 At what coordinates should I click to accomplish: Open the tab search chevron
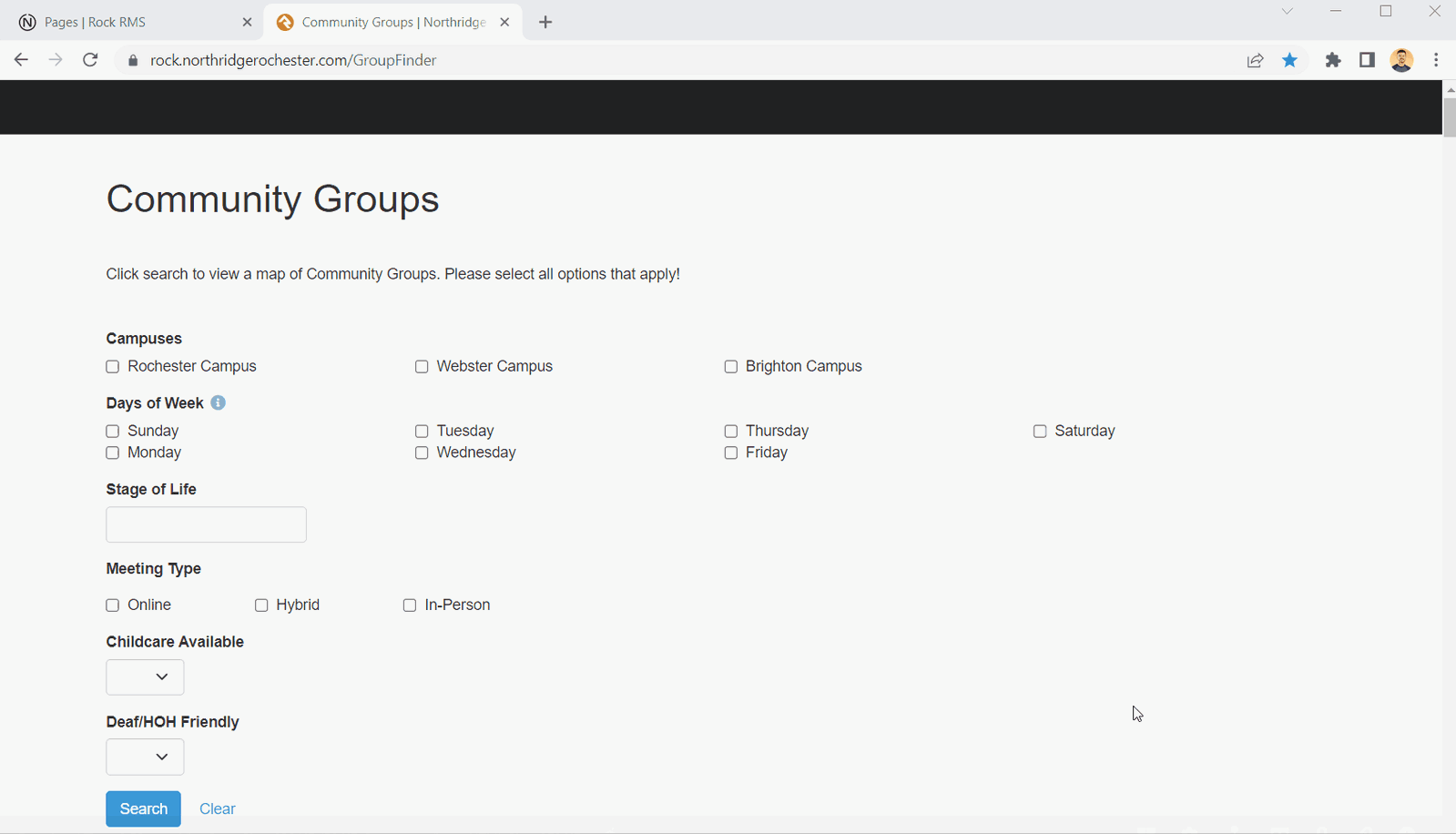tap(1287, 11)
